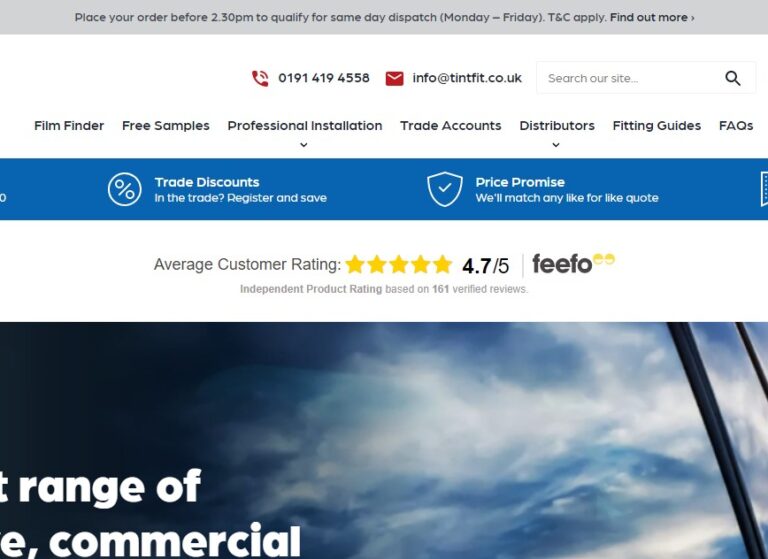
Task: Click the Search our site field
Action: pyautogui.click(x=630, y=78)
